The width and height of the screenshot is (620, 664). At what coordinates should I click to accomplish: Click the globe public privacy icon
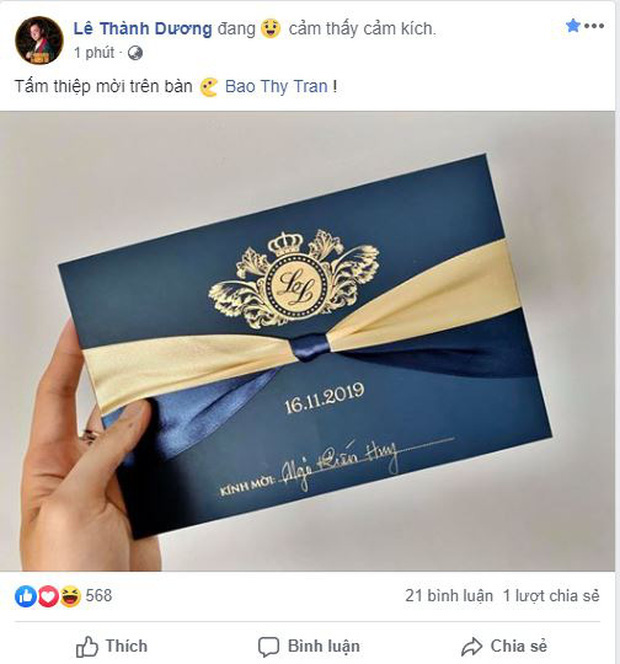coord(135,53)
